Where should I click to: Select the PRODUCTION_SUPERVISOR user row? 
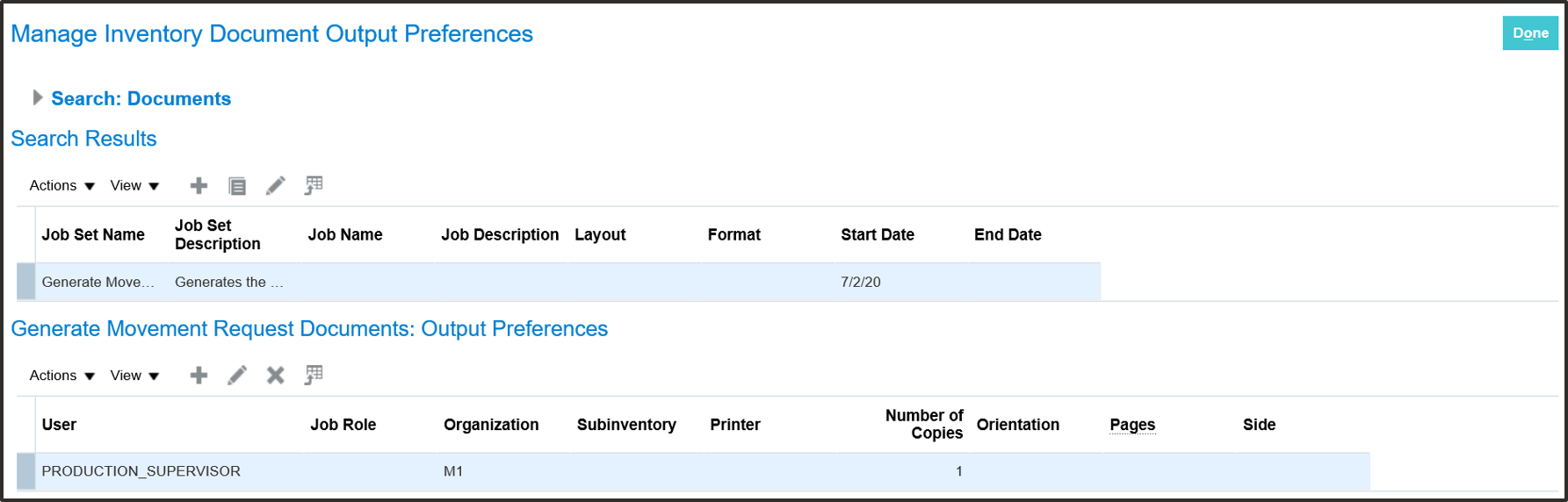141,471
